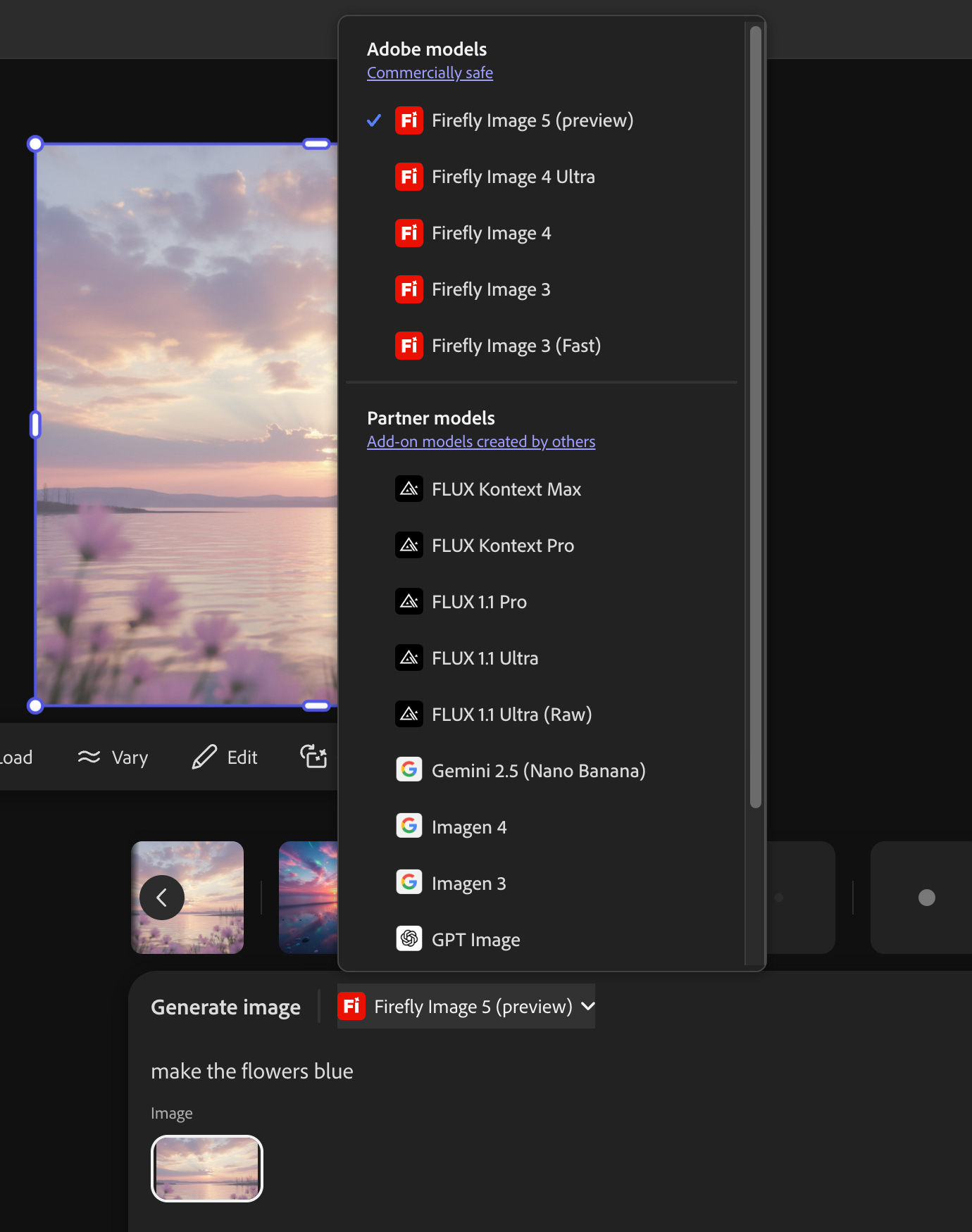Click the left edge handle of image
The height and width of the screenshot is (1232, 972).
click(x=35, y=425)
